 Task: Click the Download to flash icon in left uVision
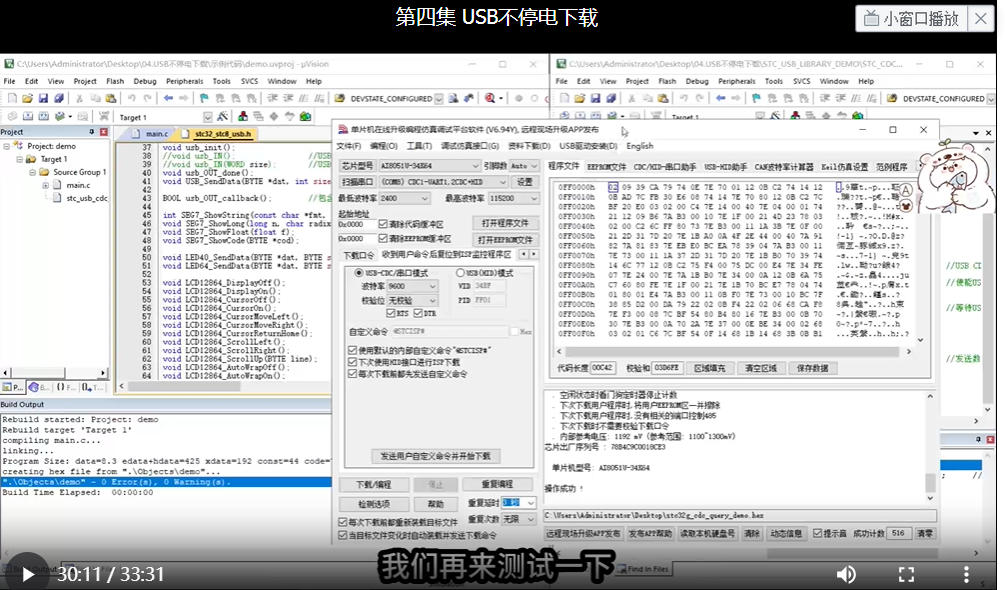(x=104, y=116)
